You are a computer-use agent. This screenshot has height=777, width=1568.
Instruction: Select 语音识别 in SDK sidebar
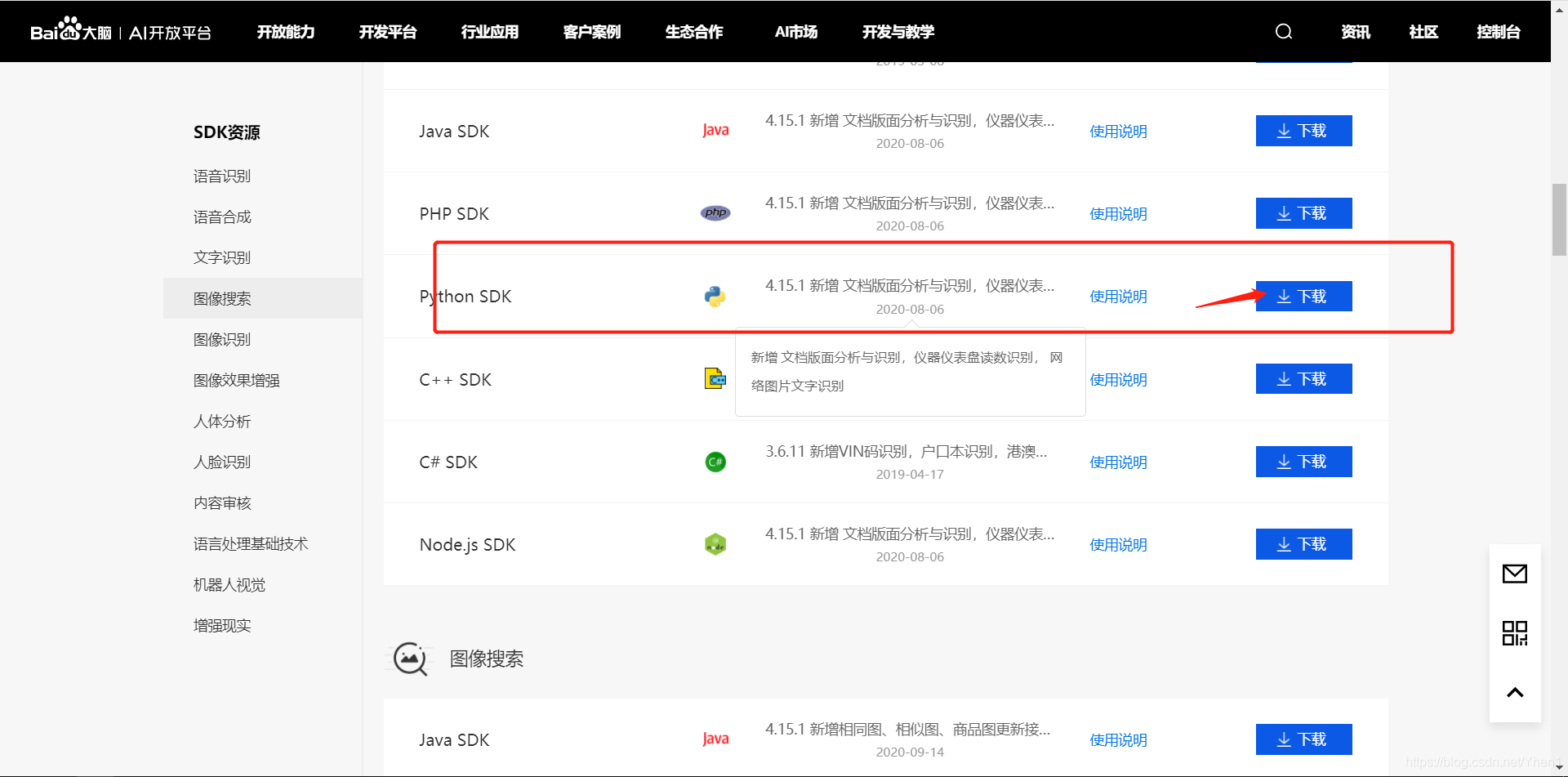[x=222, y=176]
